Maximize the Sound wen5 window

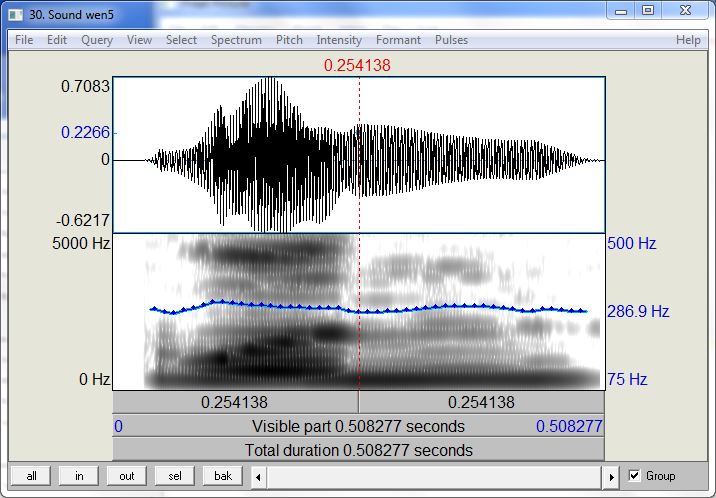[x=648, y=11]
